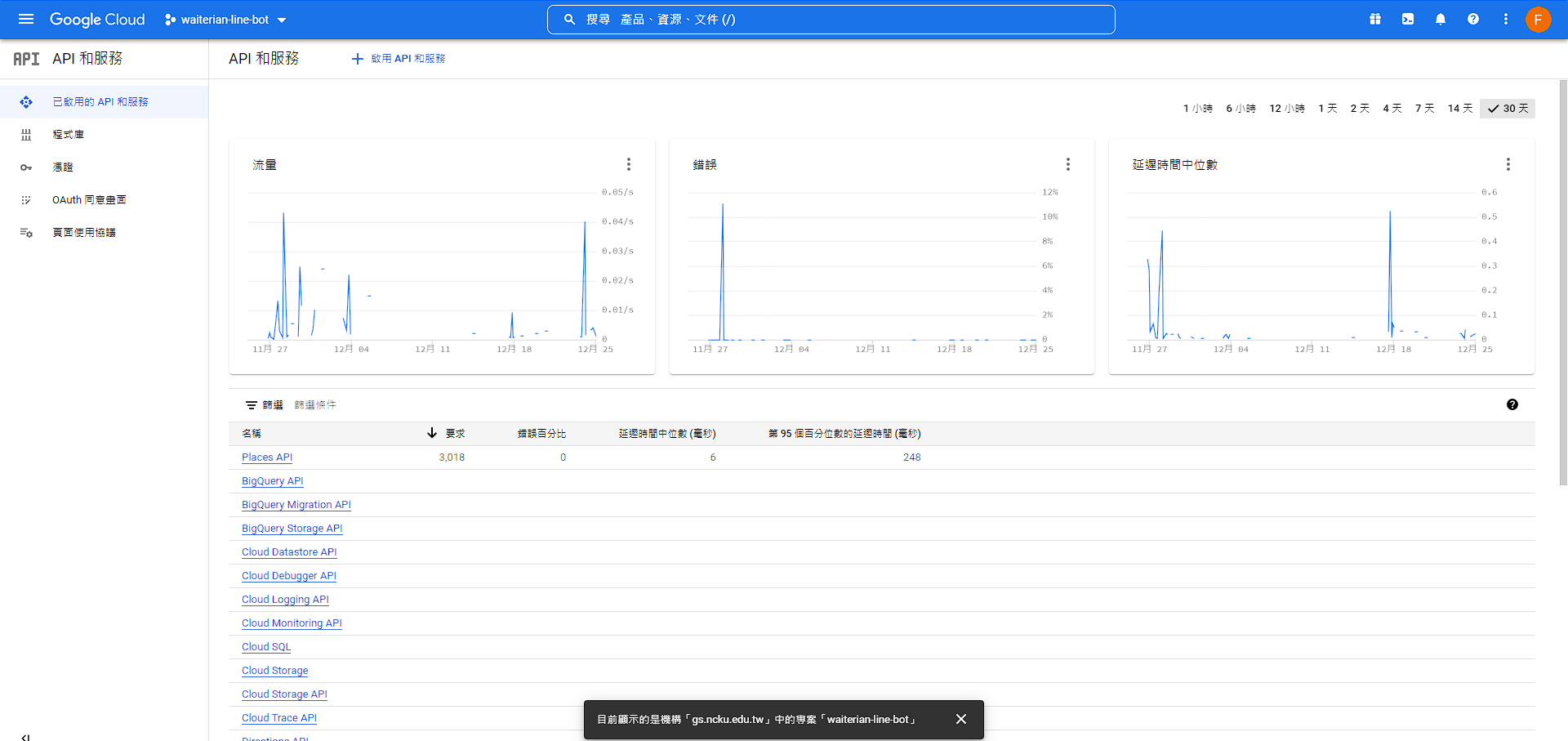
Task: Select the 14 days time range
Action: [1460, 109]
